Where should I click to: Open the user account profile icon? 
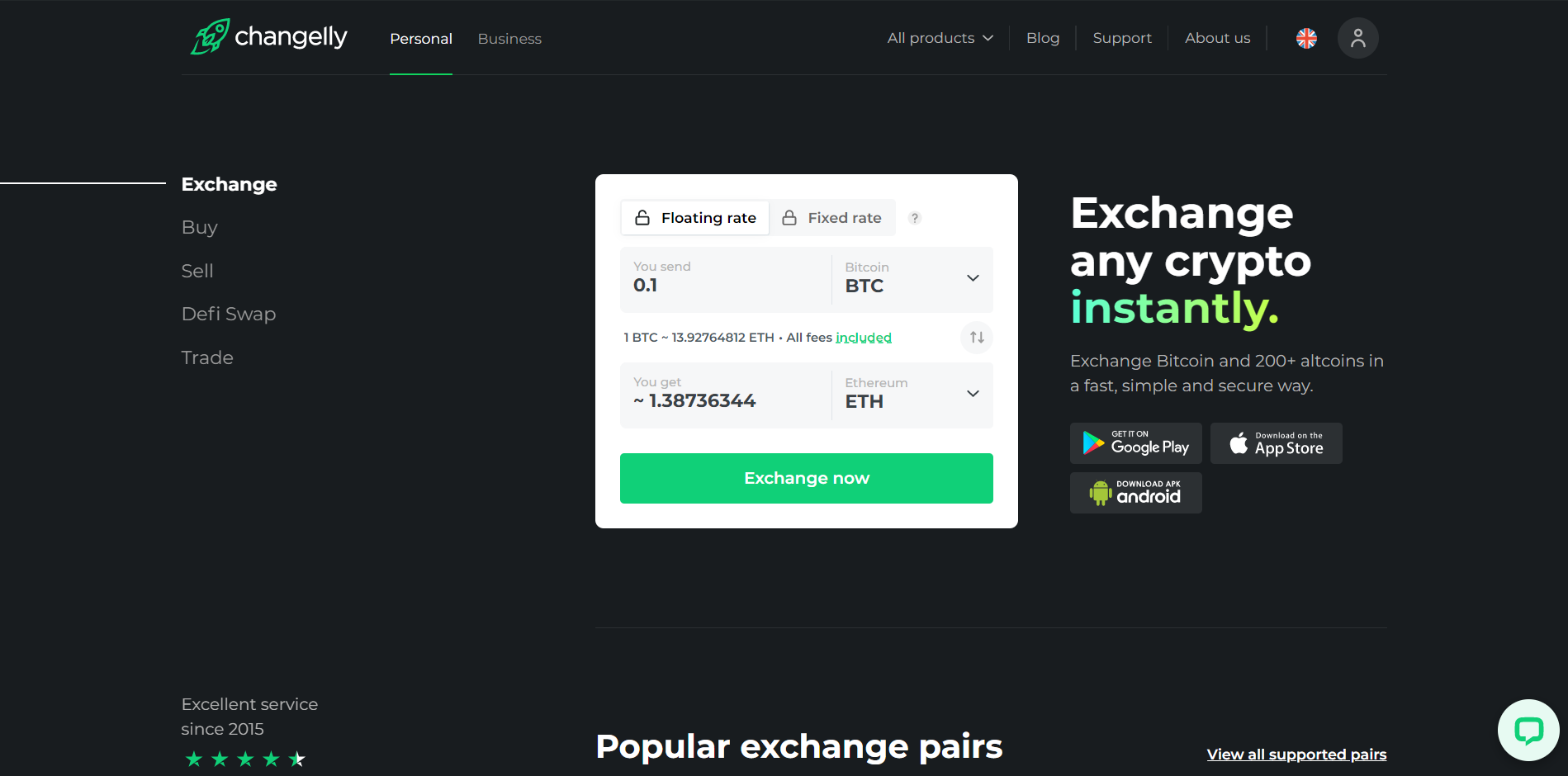(x=1357, y=38)
